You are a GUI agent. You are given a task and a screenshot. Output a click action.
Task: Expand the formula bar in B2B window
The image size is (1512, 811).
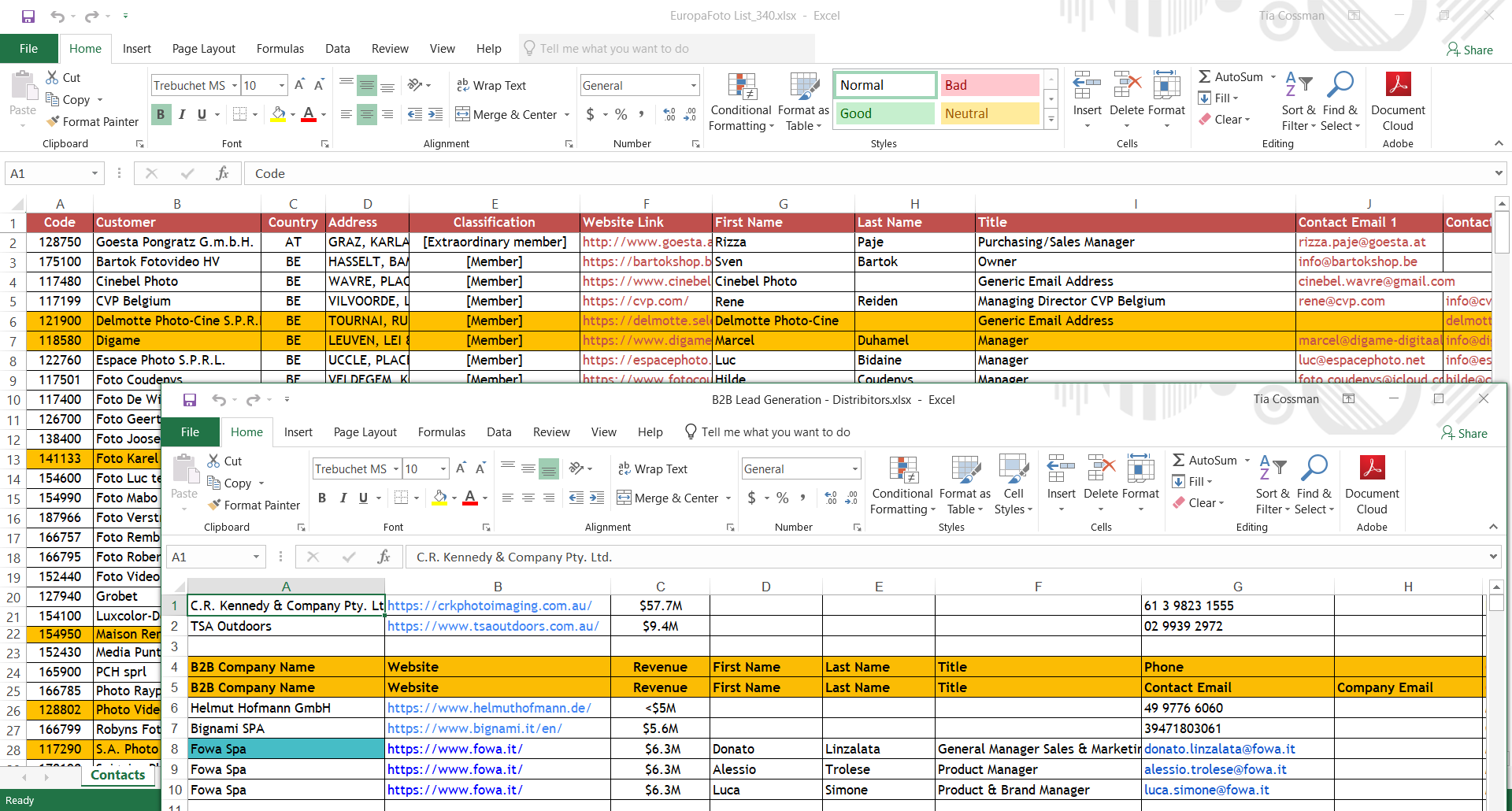click(1493, 557)
